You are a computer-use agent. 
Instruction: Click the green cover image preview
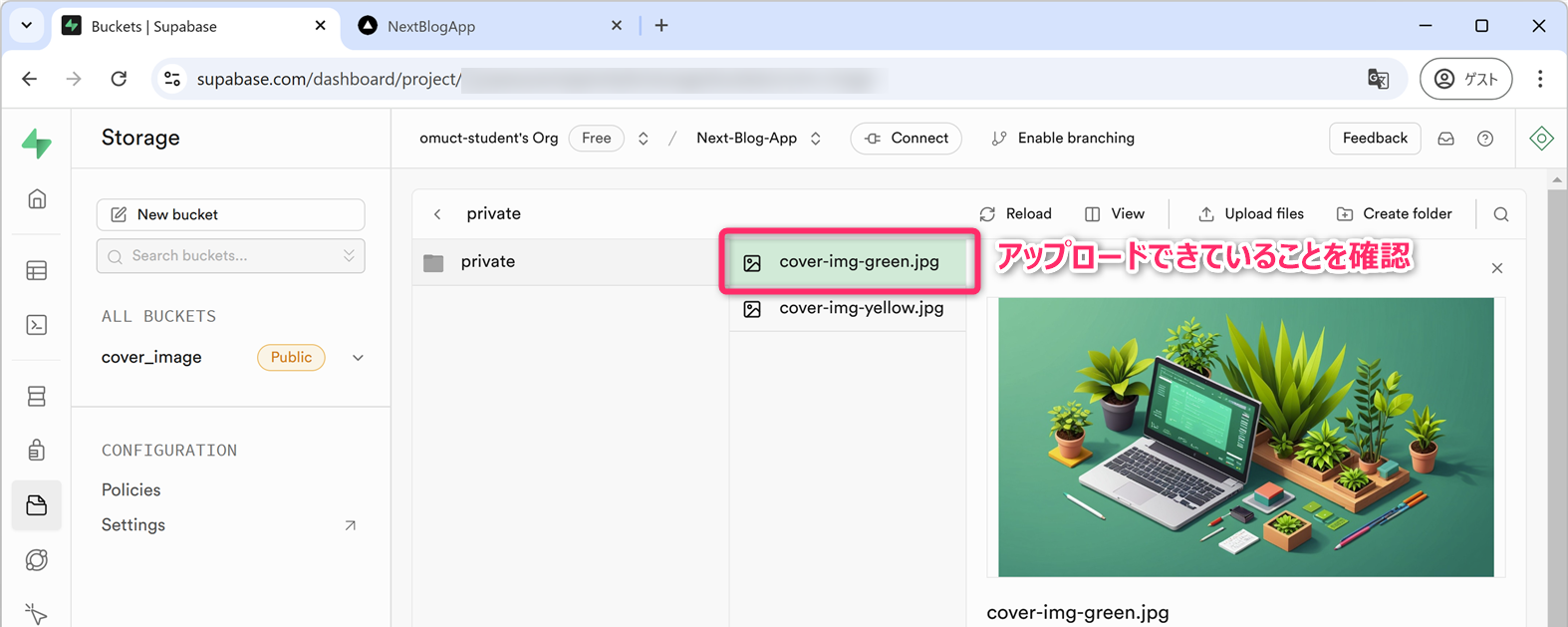(x=1245, y=437)
